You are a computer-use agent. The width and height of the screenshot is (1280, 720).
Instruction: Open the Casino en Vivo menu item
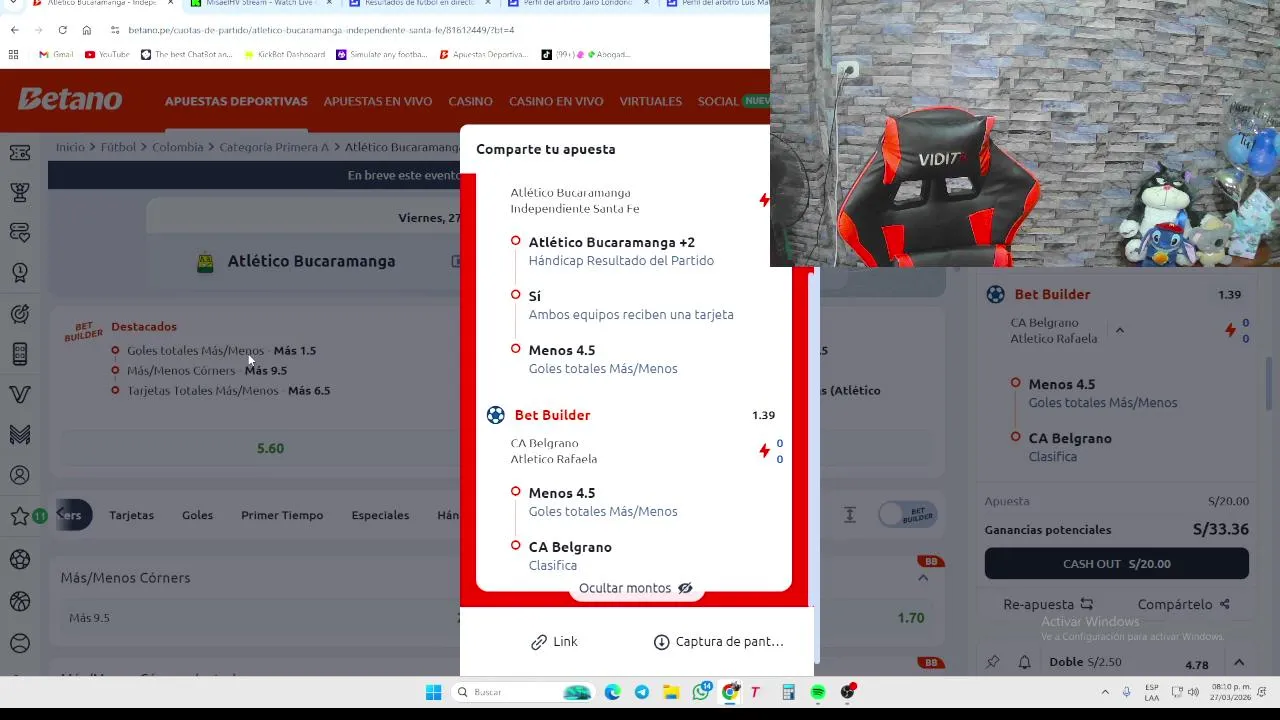click(x=556, y=101)
